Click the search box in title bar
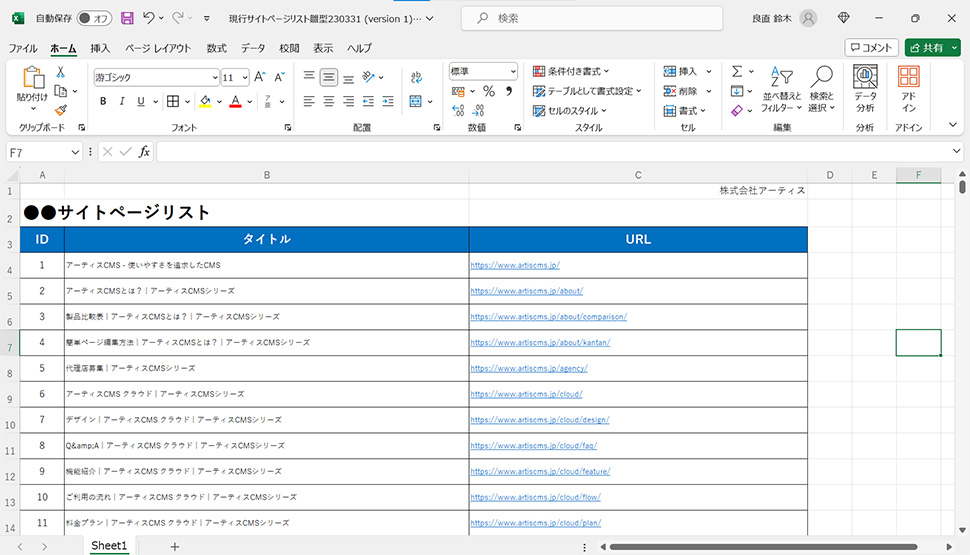 tap(592, 19)
